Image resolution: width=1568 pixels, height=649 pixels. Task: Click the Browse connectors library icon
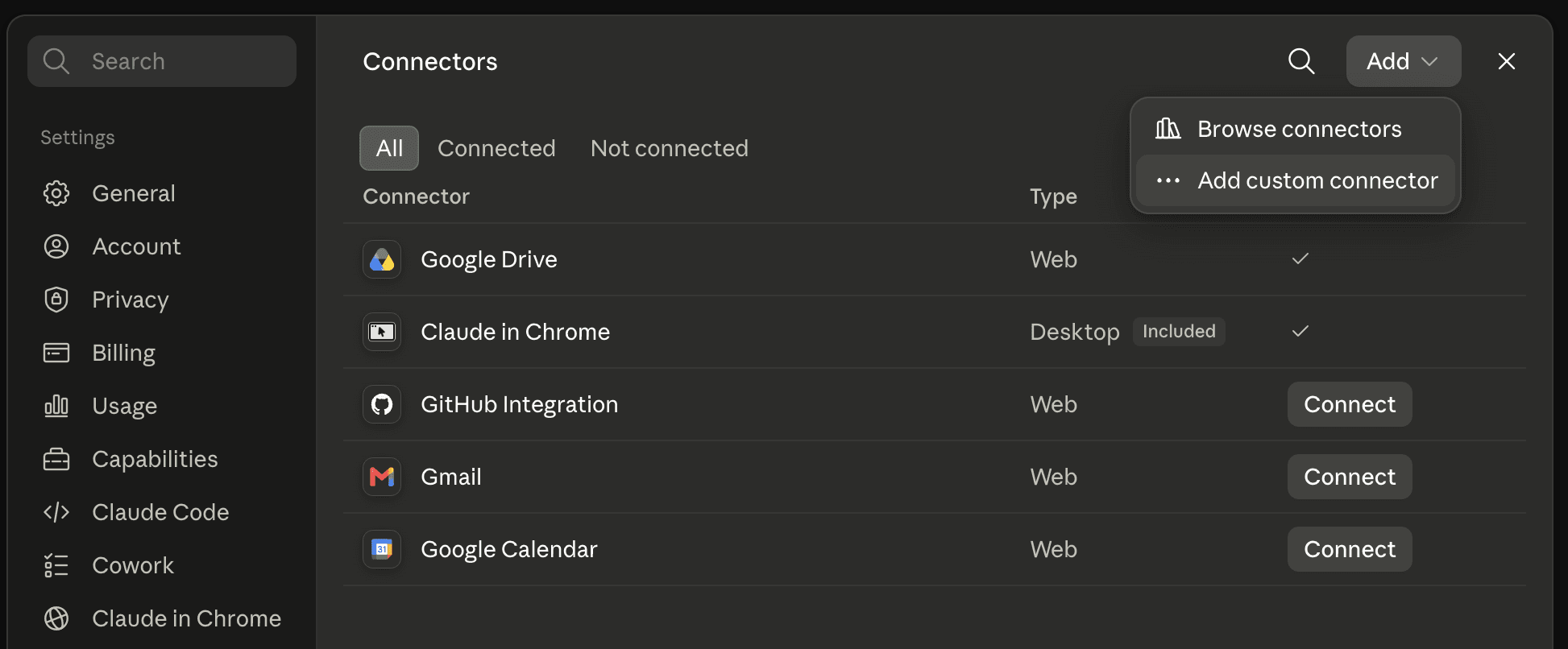click(x=1168, y=129)
